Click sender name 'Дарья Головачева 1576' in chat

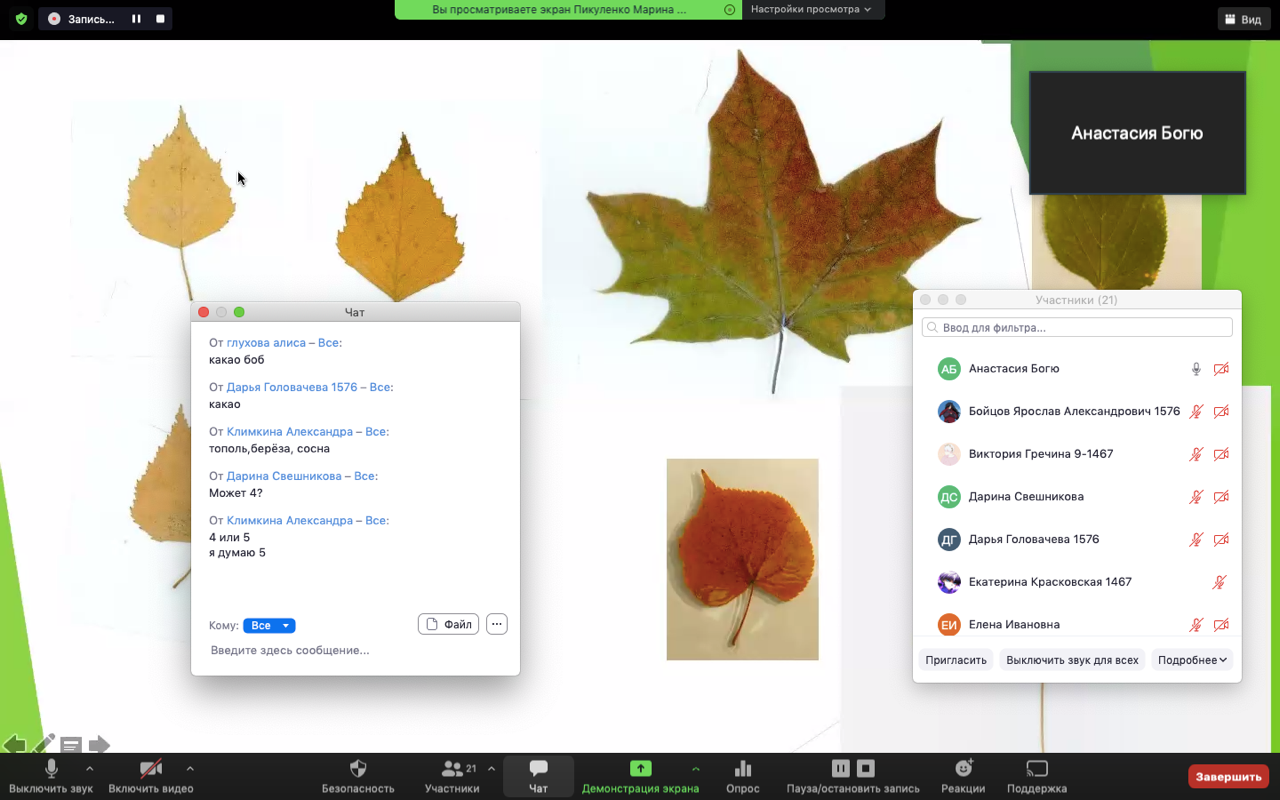[x=292, y=387]
